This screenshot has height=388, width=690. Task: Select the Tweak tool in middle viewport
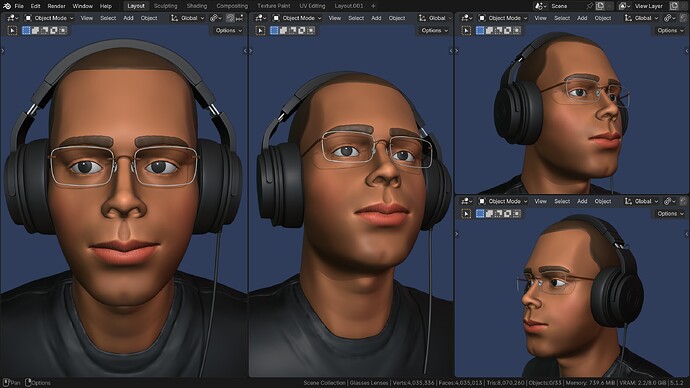tap(261, 30)
